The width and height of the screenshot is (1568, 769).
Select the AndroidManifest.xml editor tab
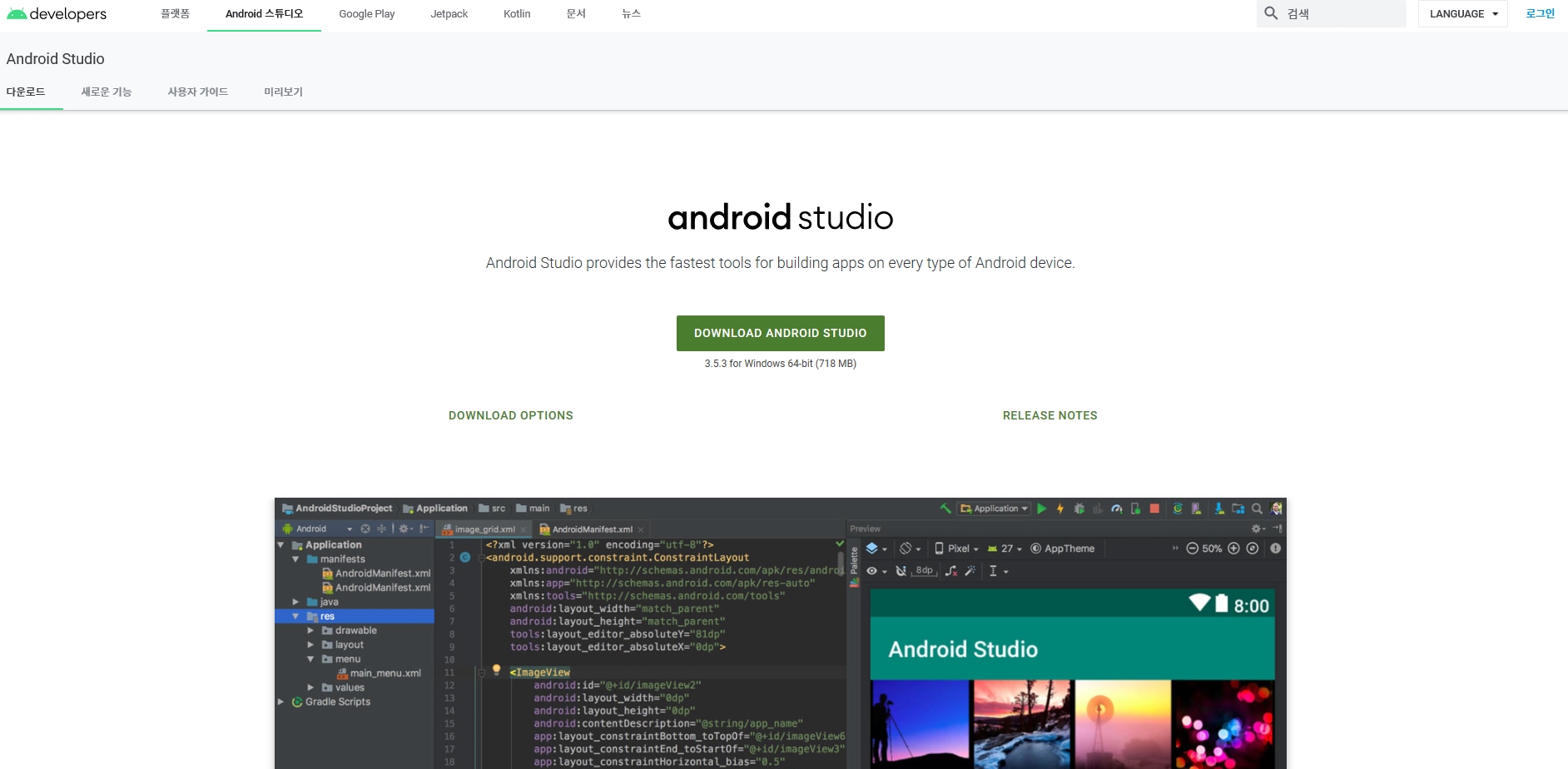click(592, 529)
